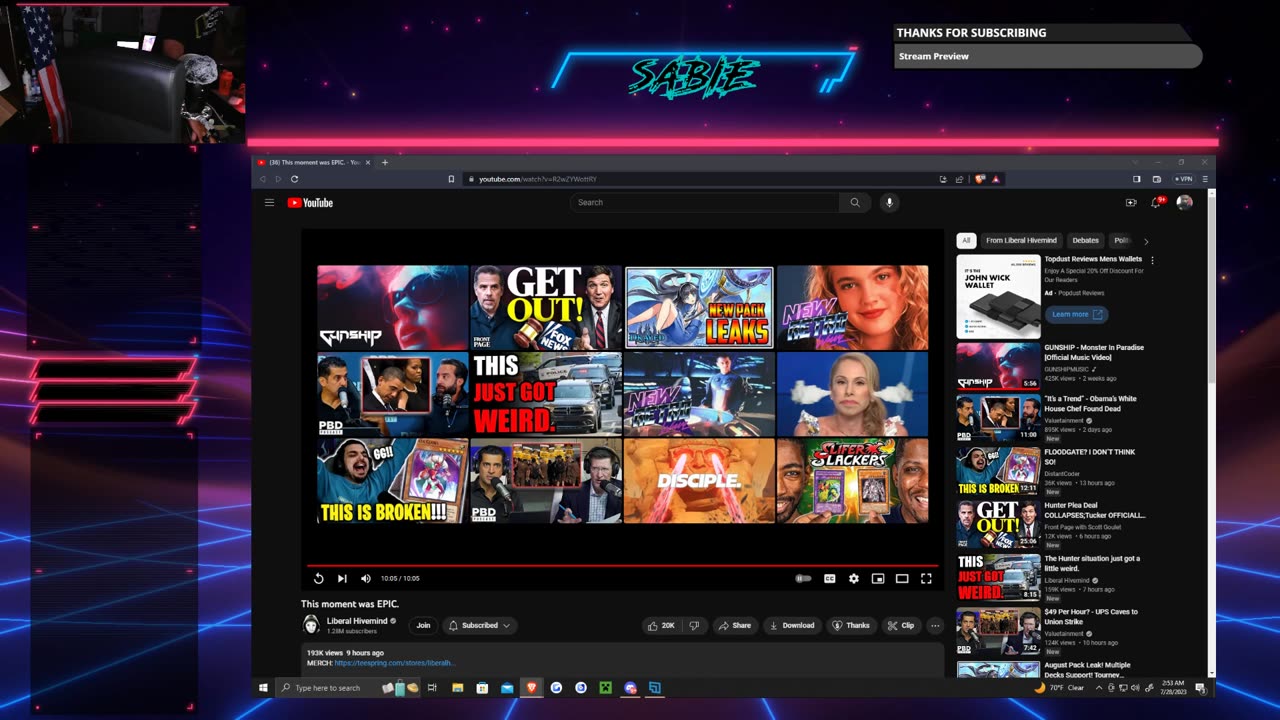The width and height of the screenshot is (1280, 720).
Task: Open the teespring MERCH link
Action: coord(395,663)
